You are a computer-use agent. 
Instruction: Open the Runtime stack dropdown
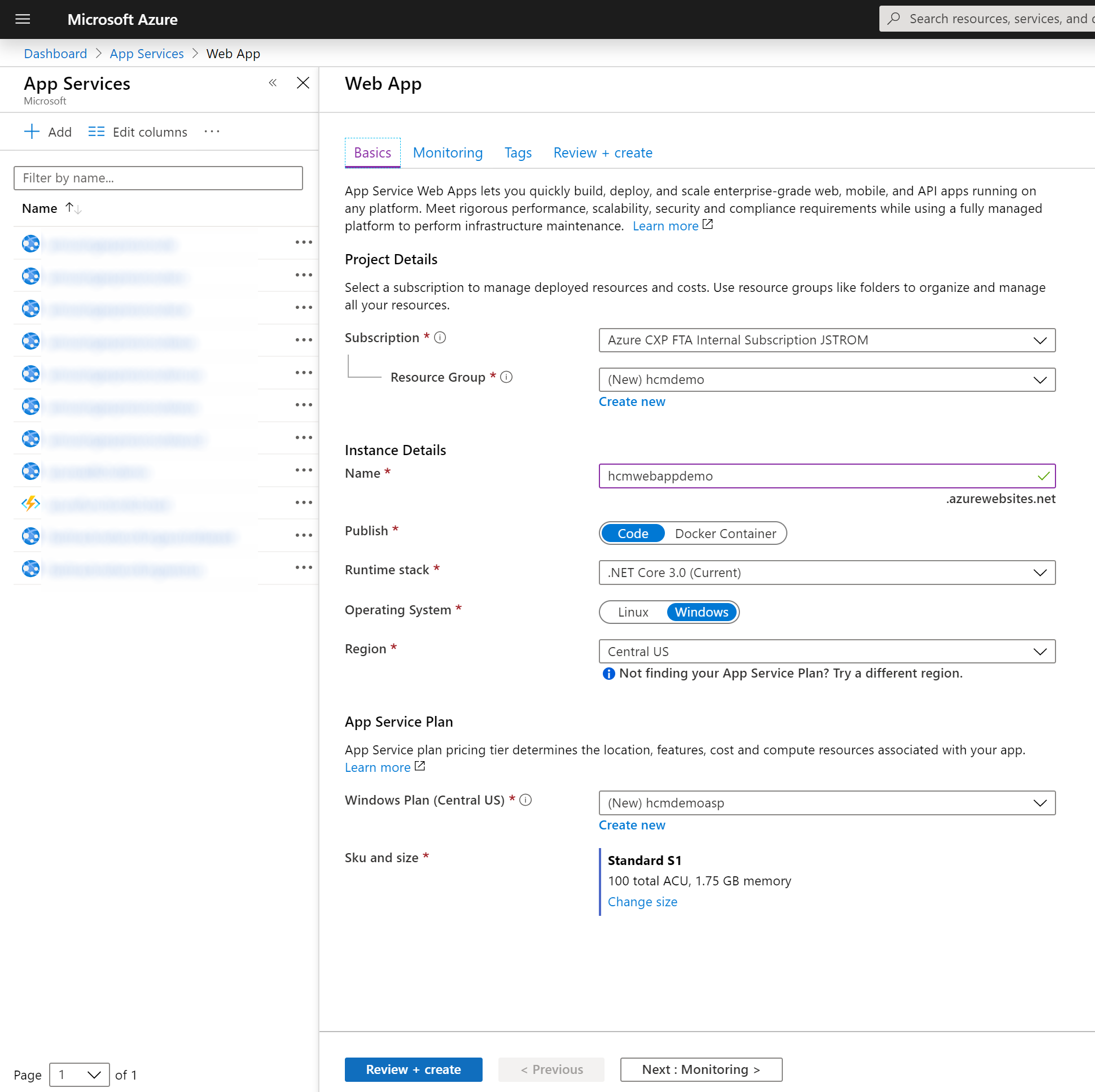pyautogui.click(x=1040, y=572)
